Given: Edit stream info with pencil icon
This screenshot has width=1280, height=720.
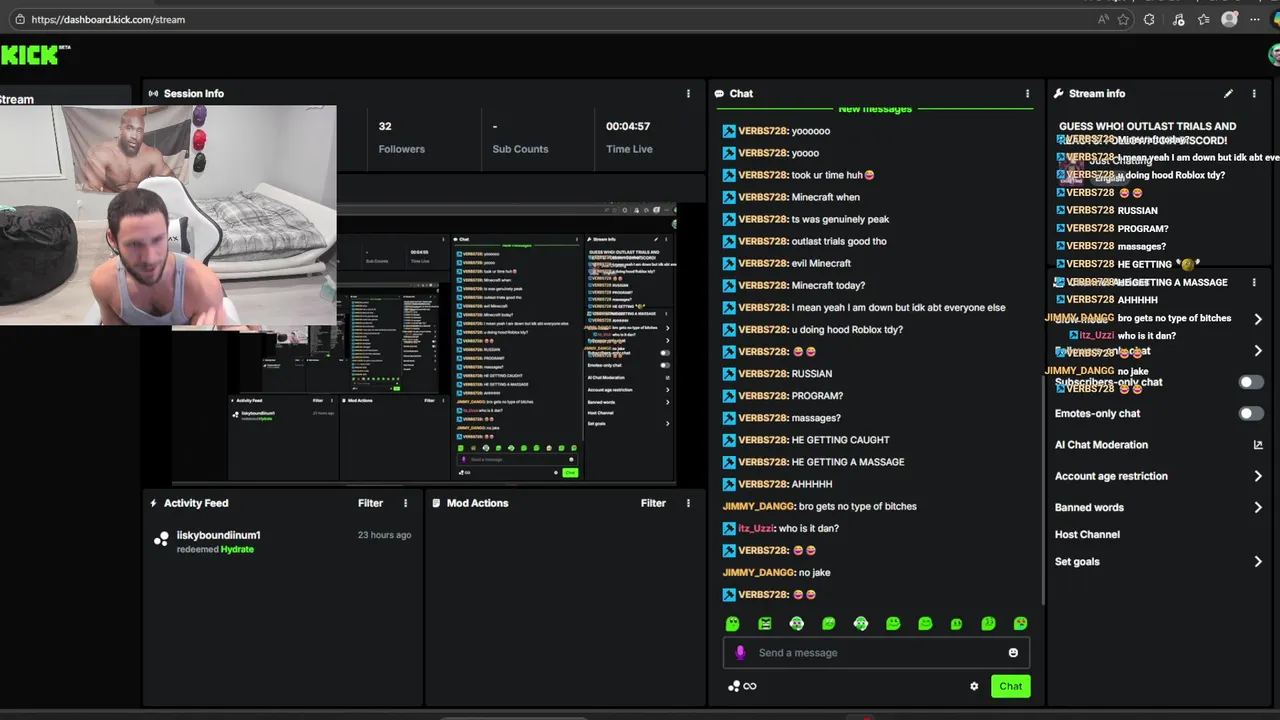Looking at the screenshot, I should [1228, 93].
